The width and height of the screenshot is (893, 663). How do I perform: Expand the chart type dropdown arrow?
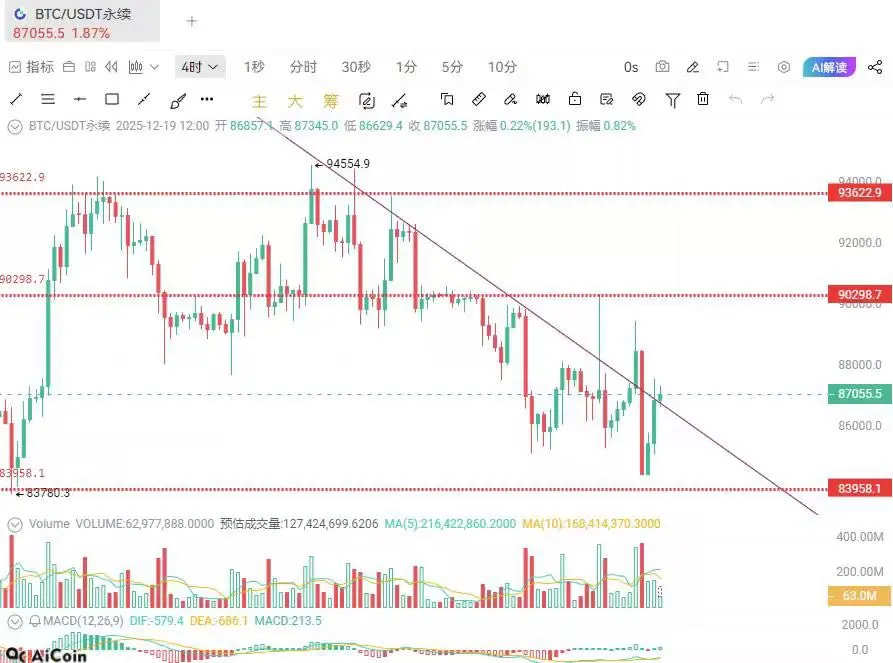point(154,67)
